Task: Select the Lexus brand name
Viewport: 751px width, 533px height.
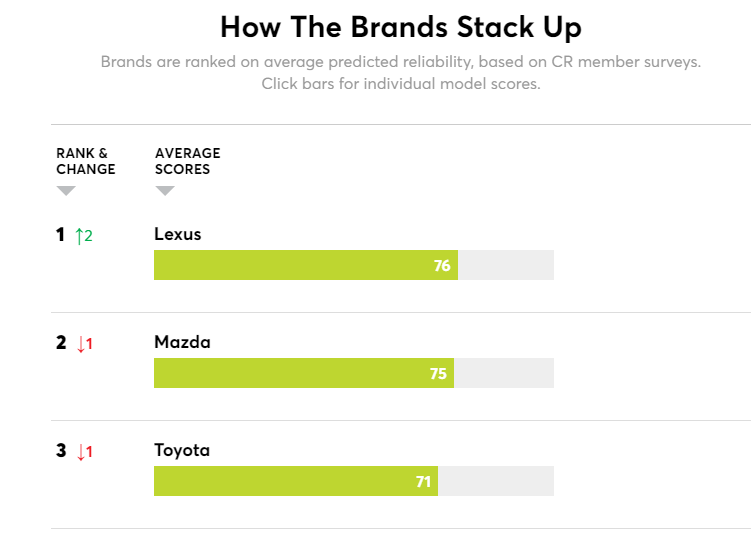Action: [x=178, y=234]
